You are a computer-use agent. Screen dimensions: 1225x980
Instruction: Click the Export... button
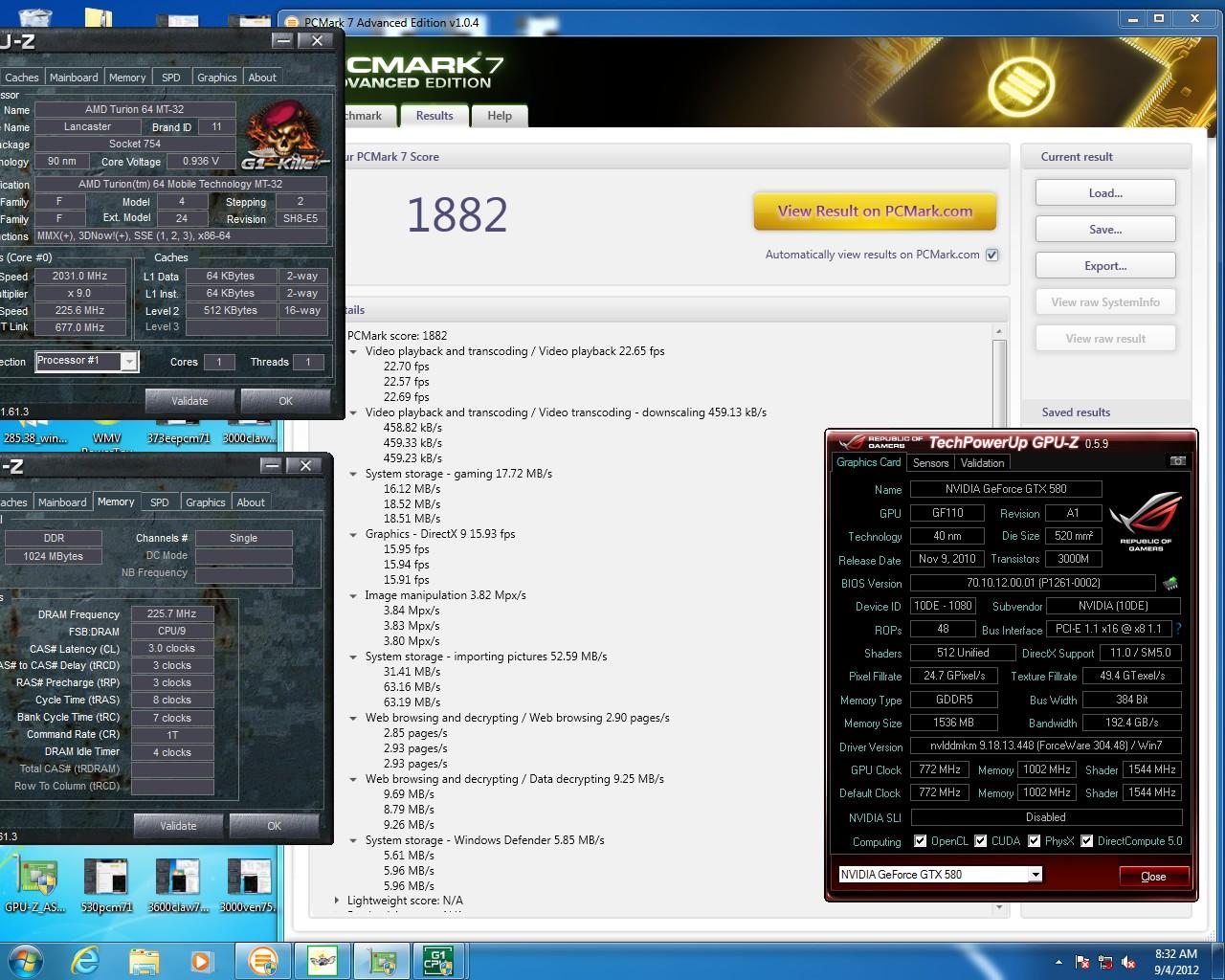pos(1105,266)
